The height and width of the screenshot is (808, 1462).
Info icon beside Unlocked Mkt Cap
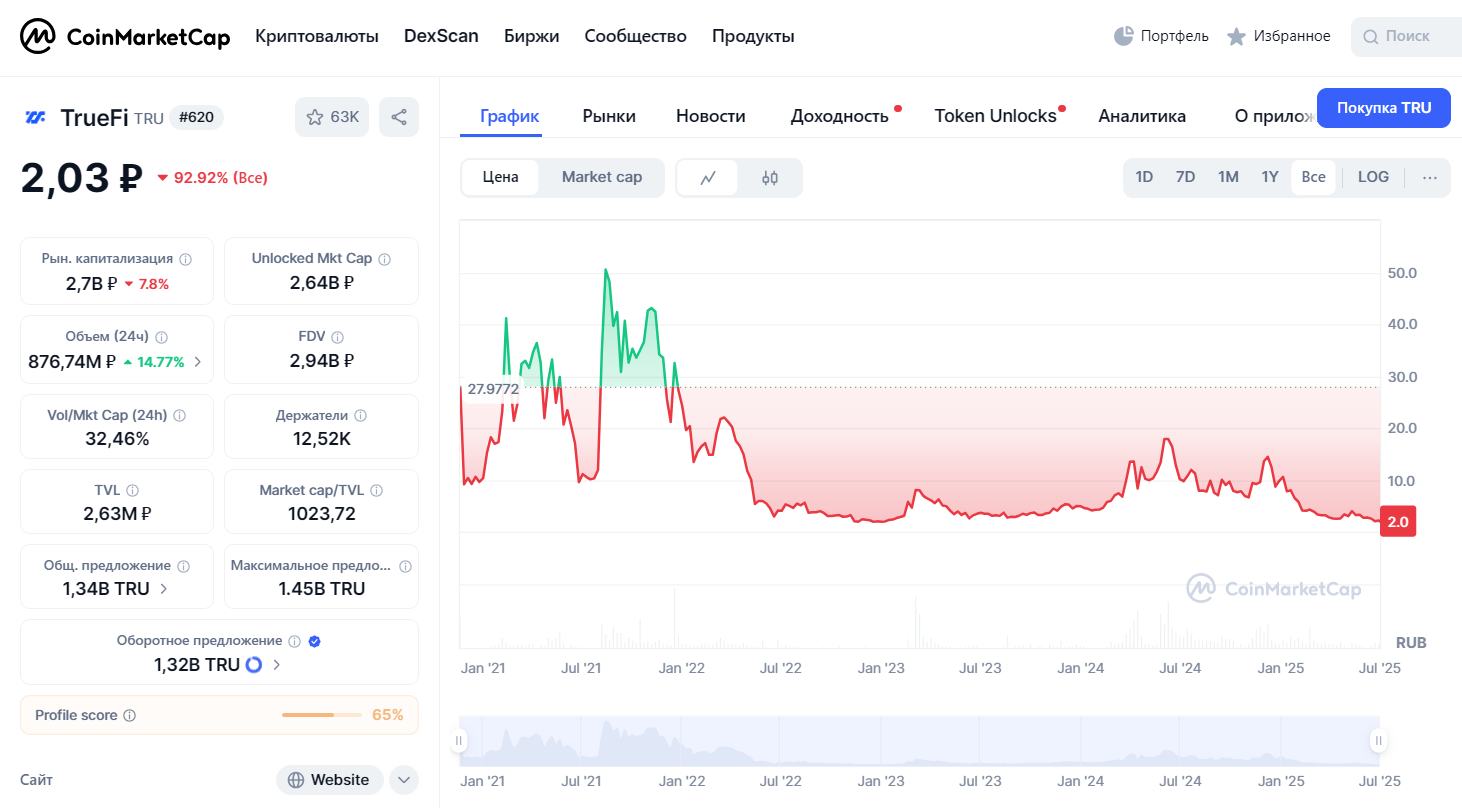coord(385,259)
